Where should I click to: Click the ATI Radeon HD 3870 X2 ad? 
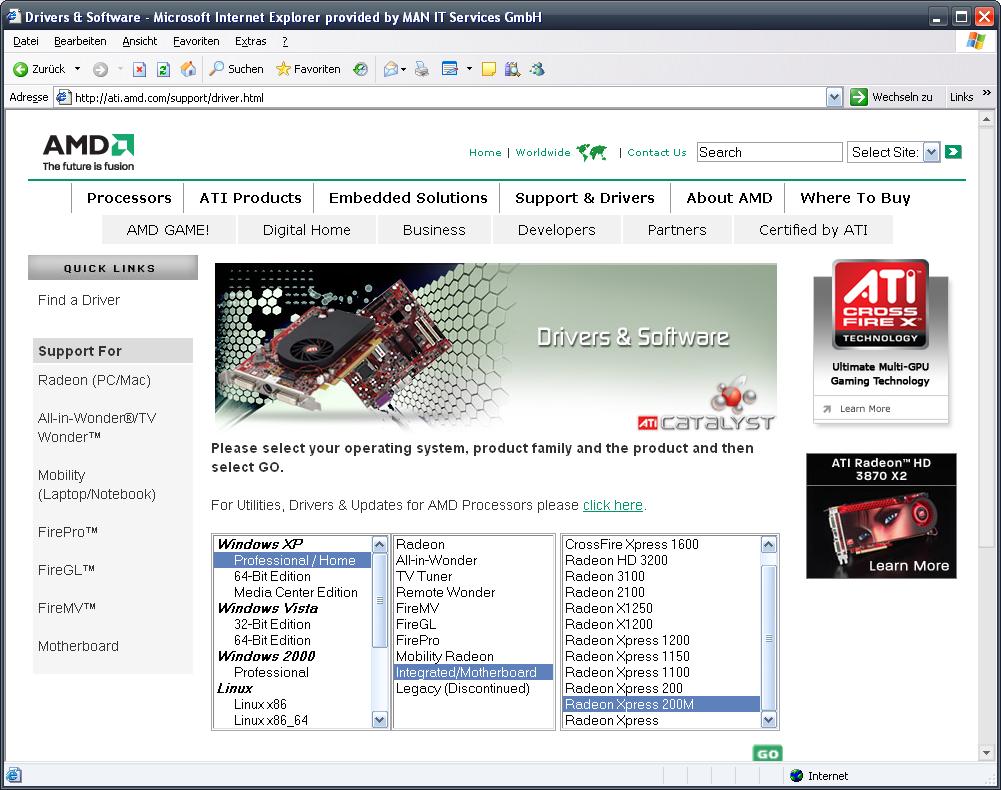881,516
